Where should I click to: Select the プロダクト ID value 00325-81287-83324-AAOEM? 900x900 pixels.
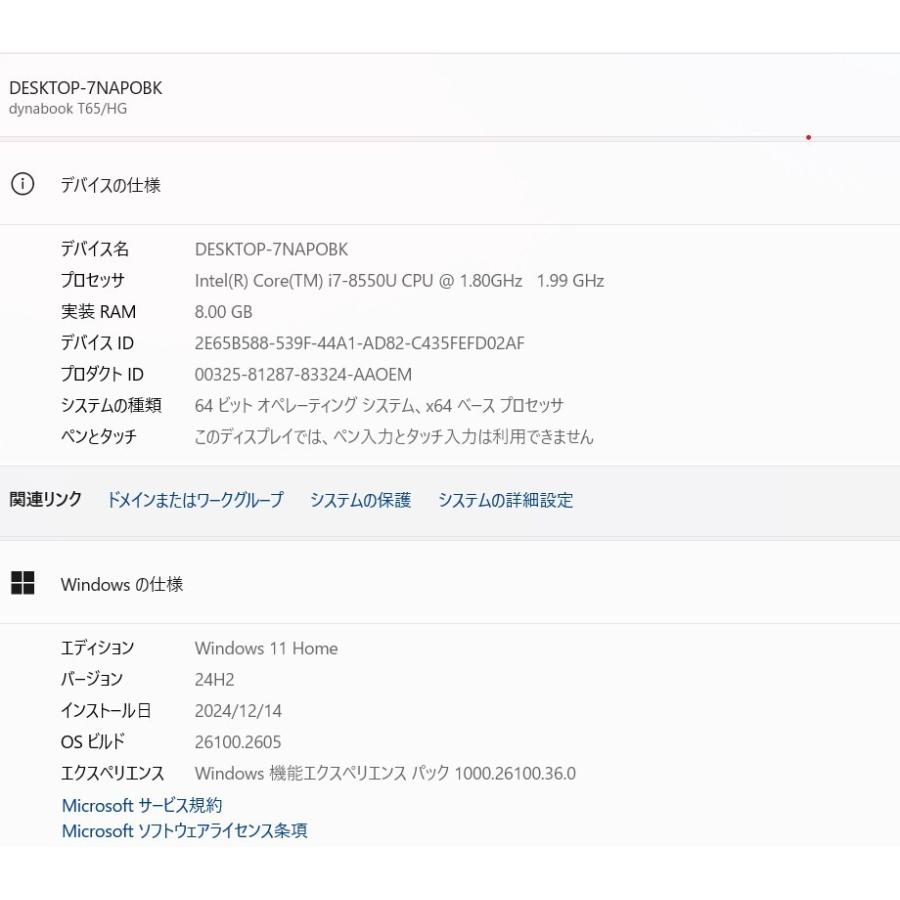(x=303, y=374)
